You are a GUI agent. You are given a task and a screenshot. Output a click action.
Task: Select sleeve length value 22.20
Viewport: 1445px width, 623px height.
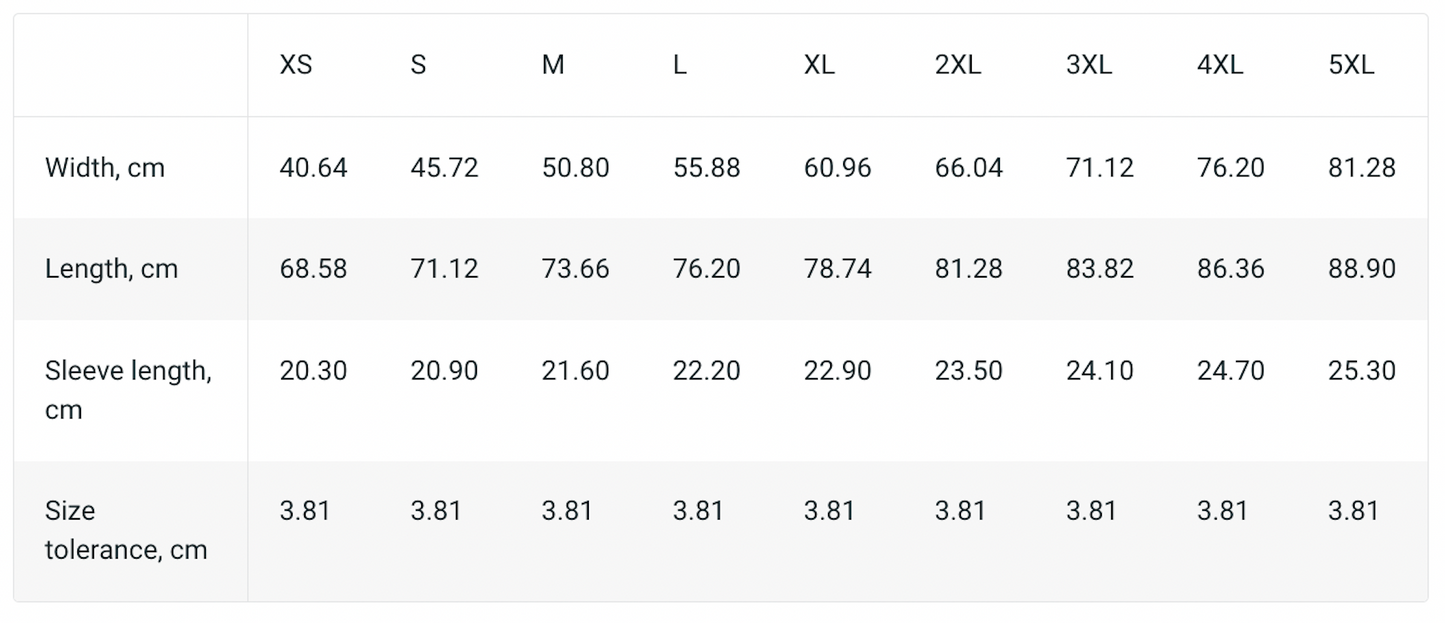(x=706, y=371)
